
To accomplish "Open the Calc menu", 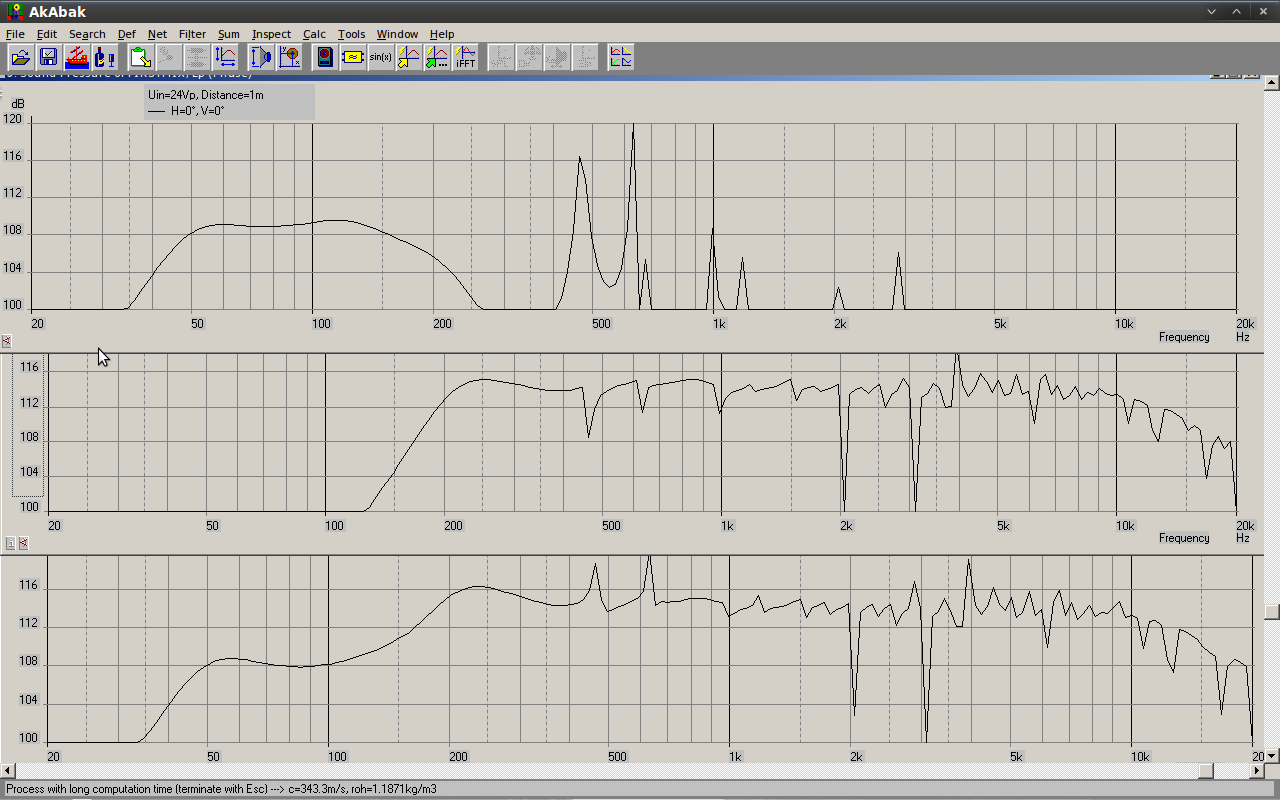I will pos(315,34).
